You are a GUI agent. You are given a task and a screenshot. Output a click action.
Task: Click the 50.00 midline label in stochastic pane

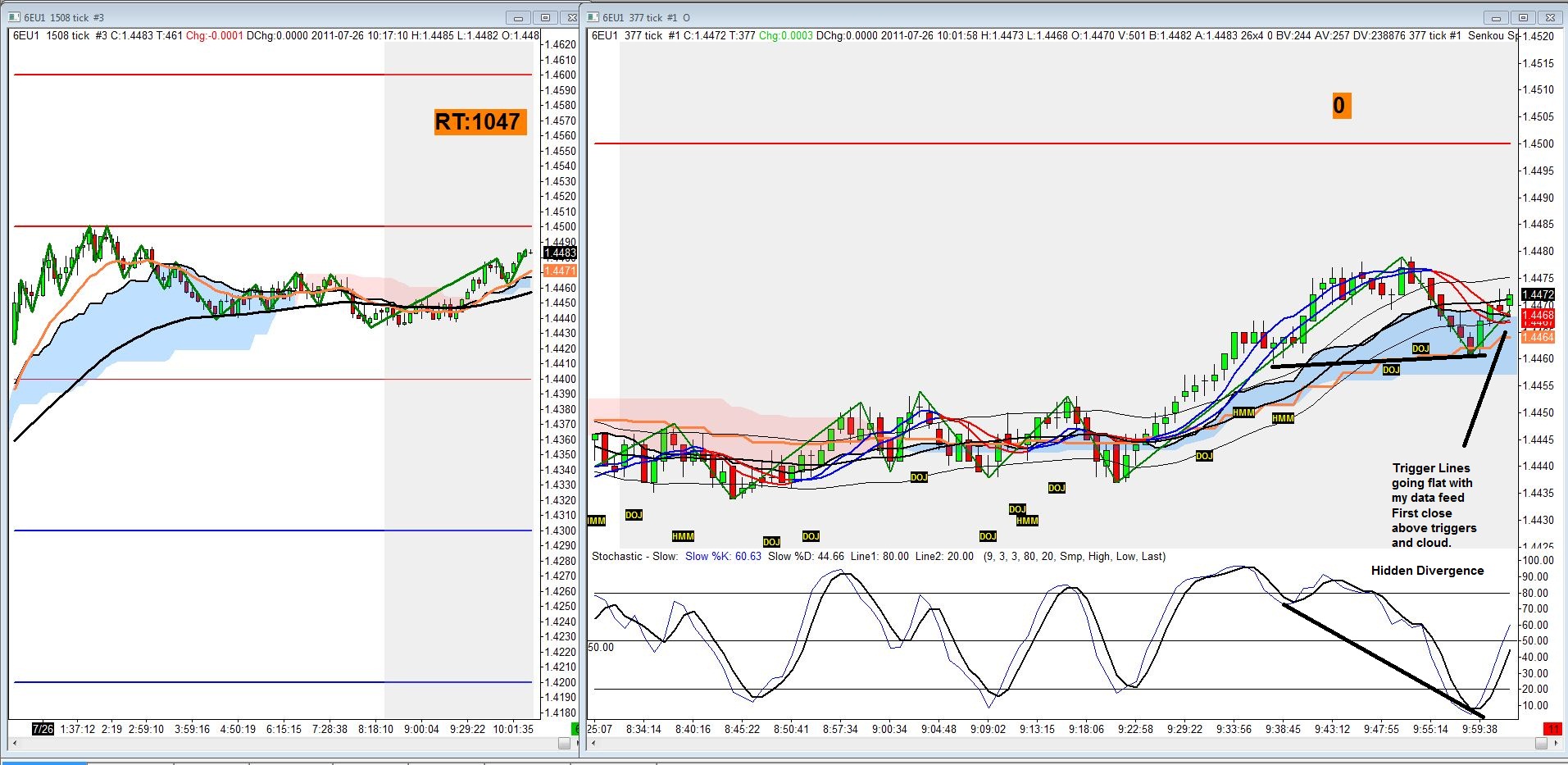click(601, 647)
